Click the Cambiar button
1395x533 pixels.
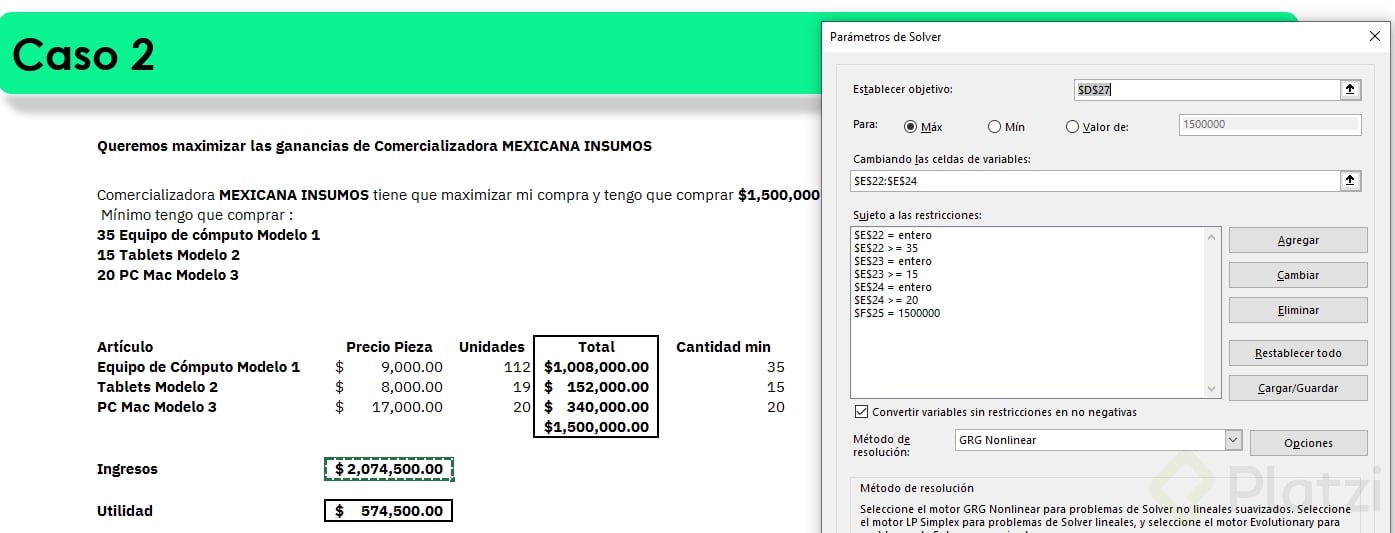click(x=1298, y=275)
